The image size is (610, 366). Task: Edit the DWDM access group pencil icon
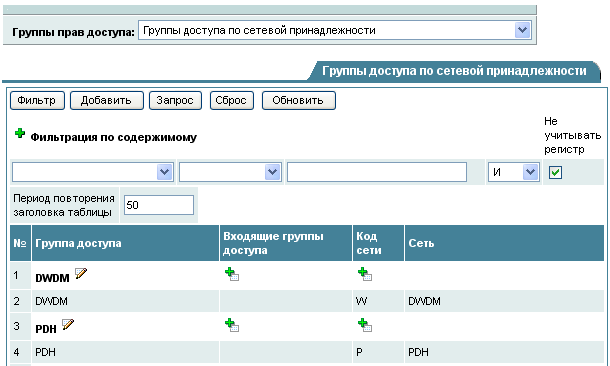pyautogui.click(x=81, y=273)
